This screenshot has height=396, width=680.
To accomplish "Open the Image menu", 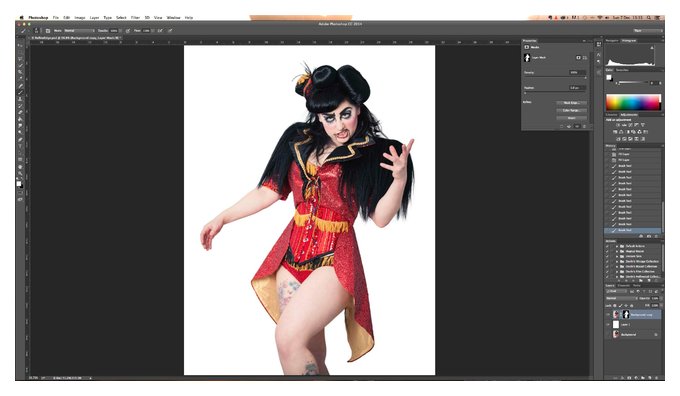I will pos(80,18).
